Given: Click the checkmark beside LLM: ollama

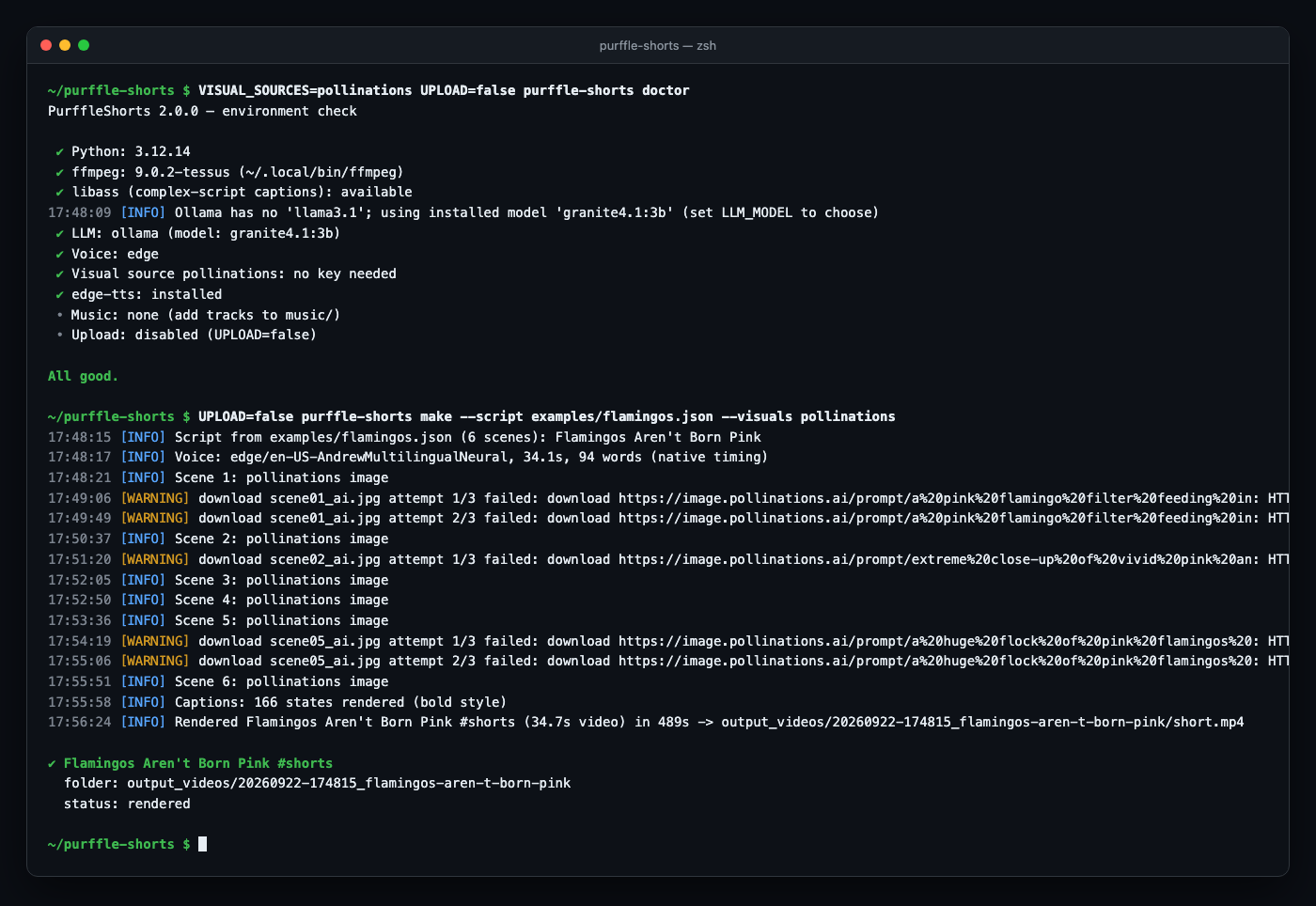Looking at the screenshot, I should click(x=59, y=233).
